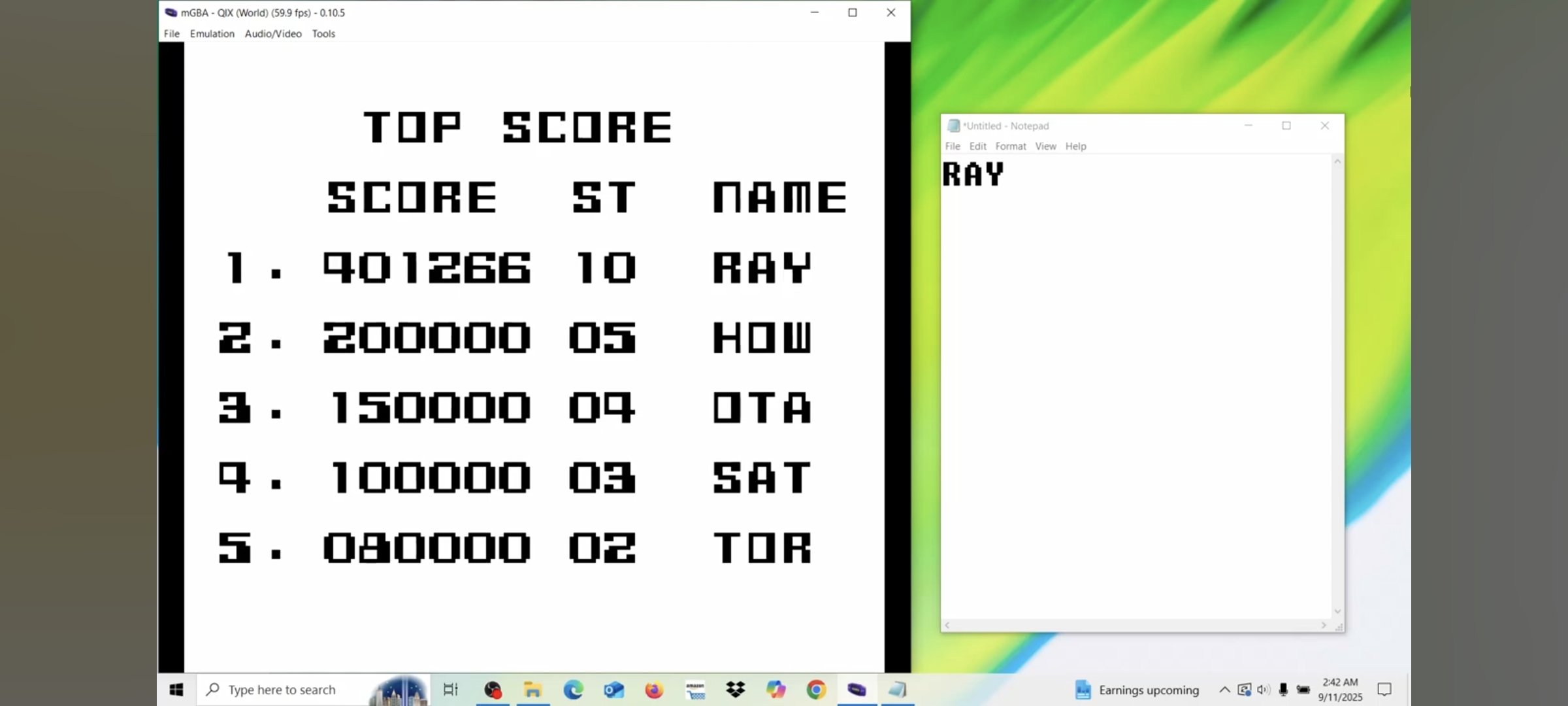Click the Earnings upcoming news widget
Image resolution: width=1568 pixels, height=706 pixels.
[1137, 690]
